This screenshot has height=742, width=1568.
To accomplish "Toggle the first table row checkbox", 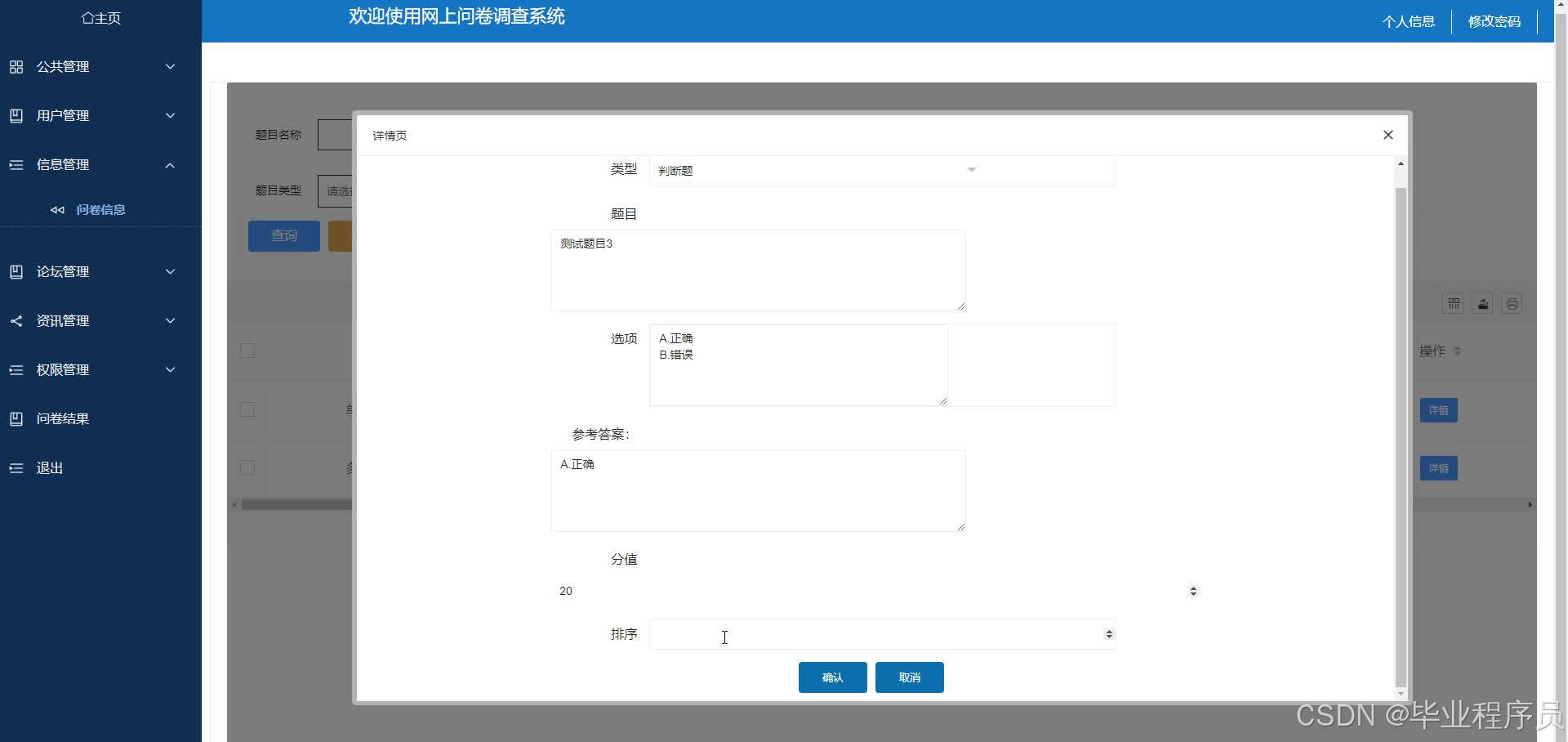I will click(x=247, y=410).
